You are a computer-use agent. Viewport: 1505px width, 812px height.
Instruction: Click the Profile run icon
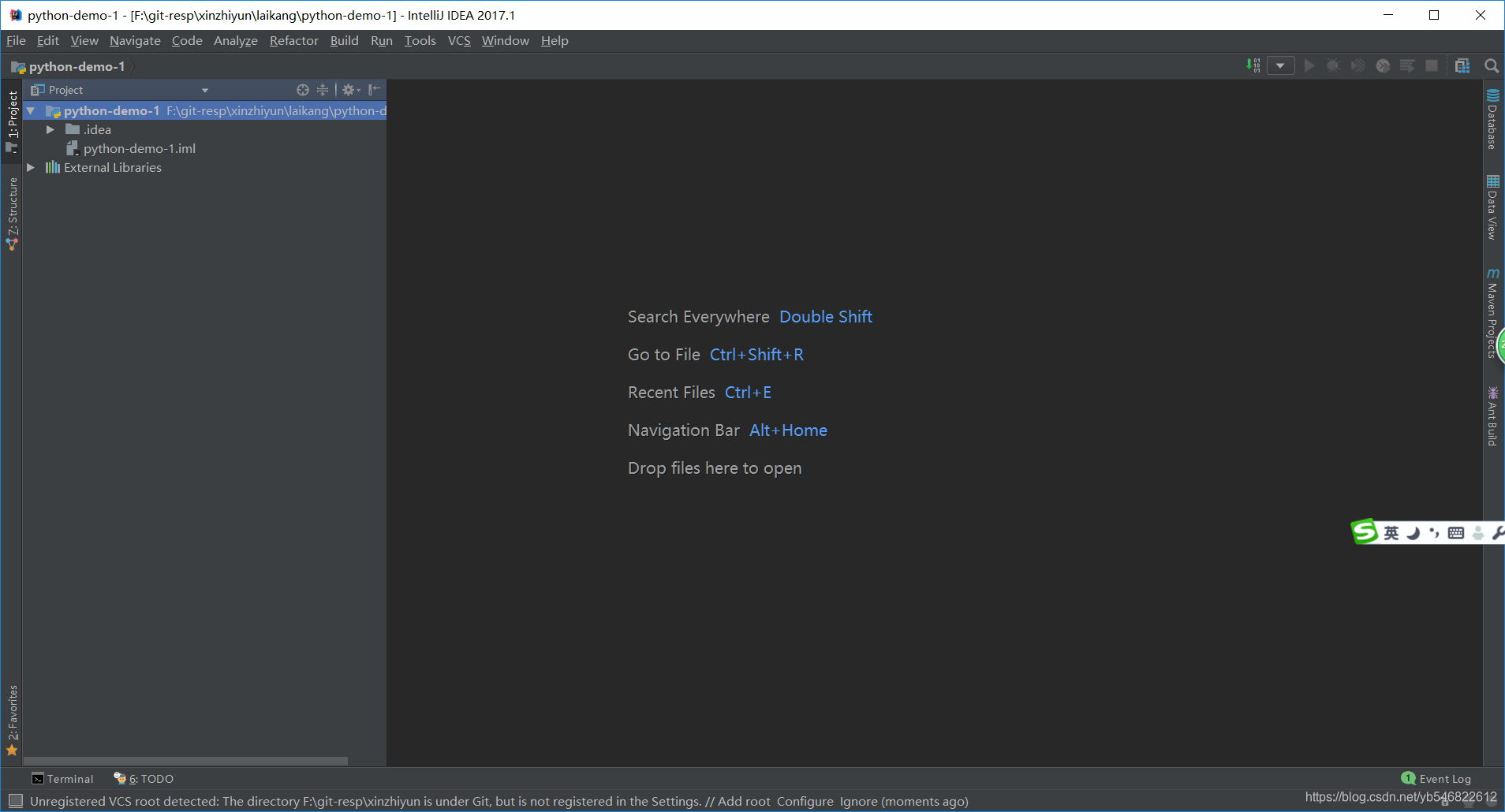[x=1383, y=65]
